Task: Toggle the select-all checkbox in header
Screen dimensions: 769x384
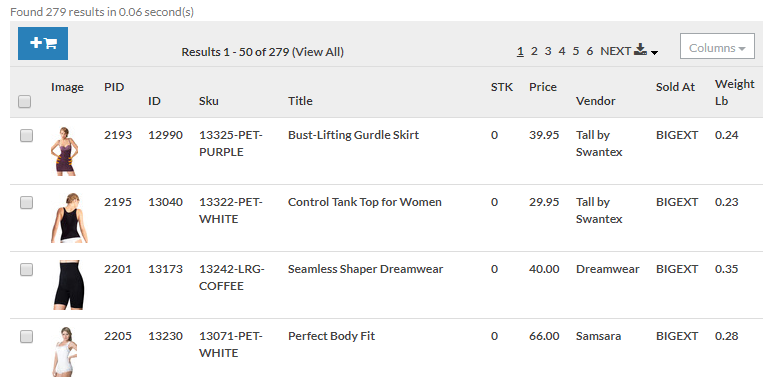Action: click(25, 102)
